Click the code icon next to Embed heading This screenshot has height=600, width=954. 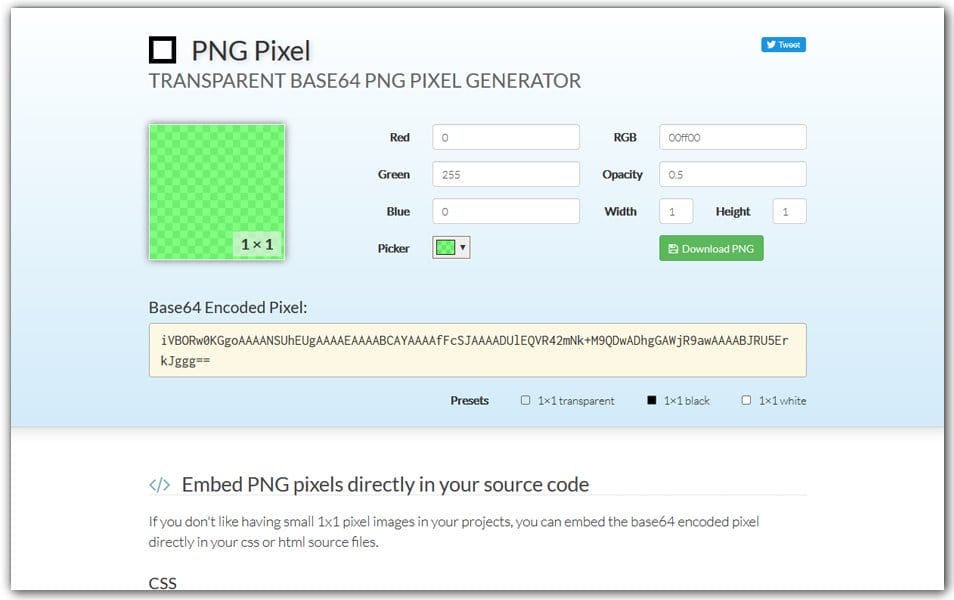(158, 484)
